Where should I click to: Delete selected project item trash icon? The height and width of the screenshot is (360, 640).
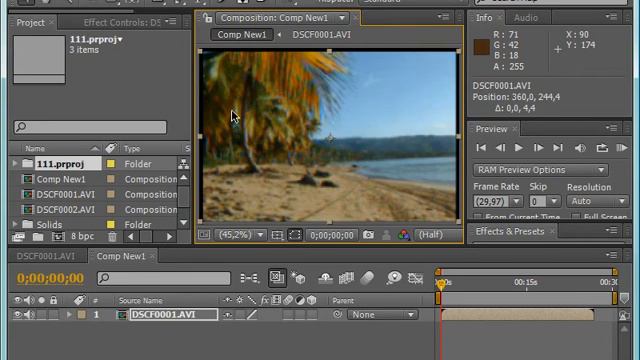click(x=112, y=236)
